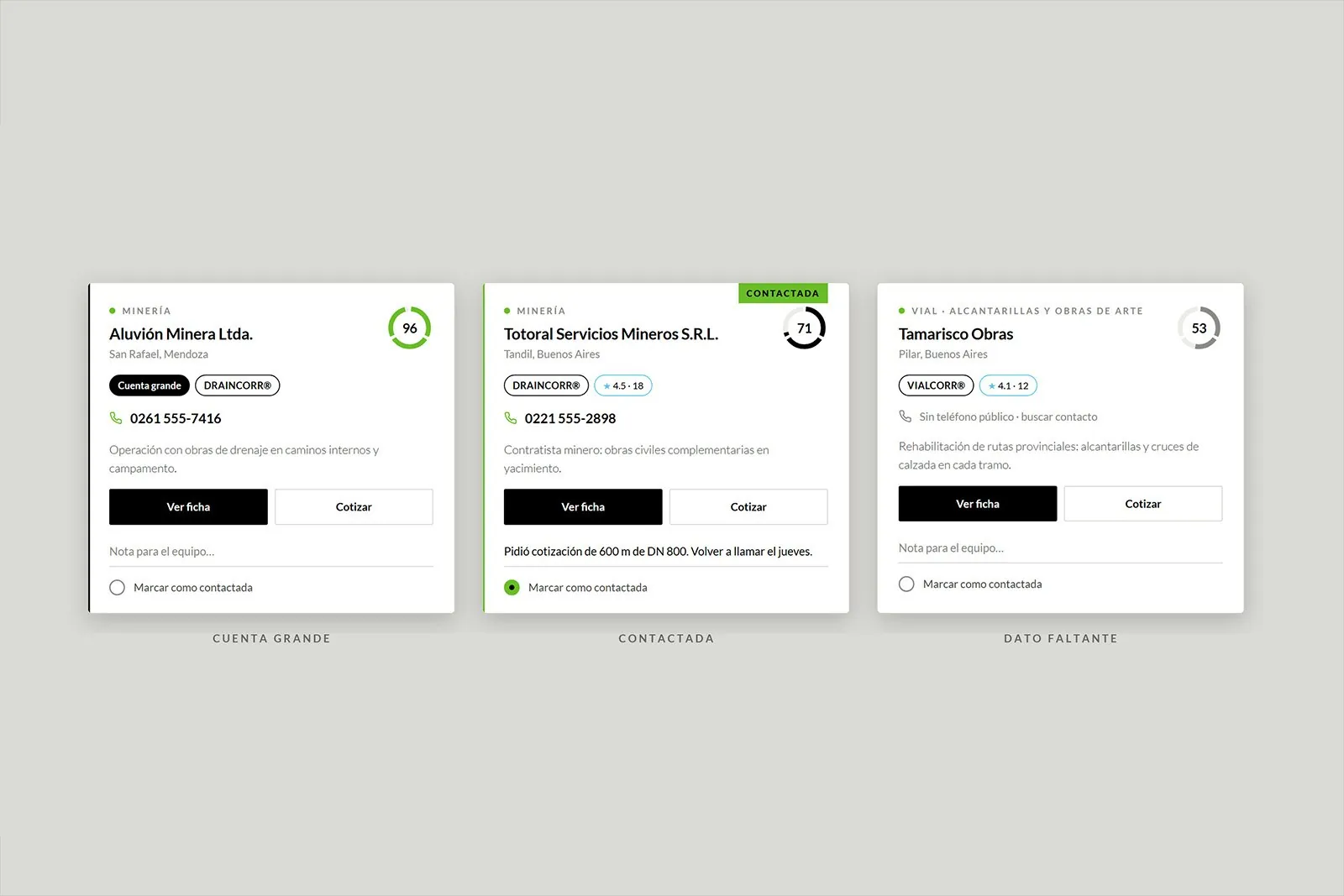Image resolution: width=1344 pixels, height=896 pixels.
Task: Click the location Tandil, Buenos Aires
Action: click(552, 354)
